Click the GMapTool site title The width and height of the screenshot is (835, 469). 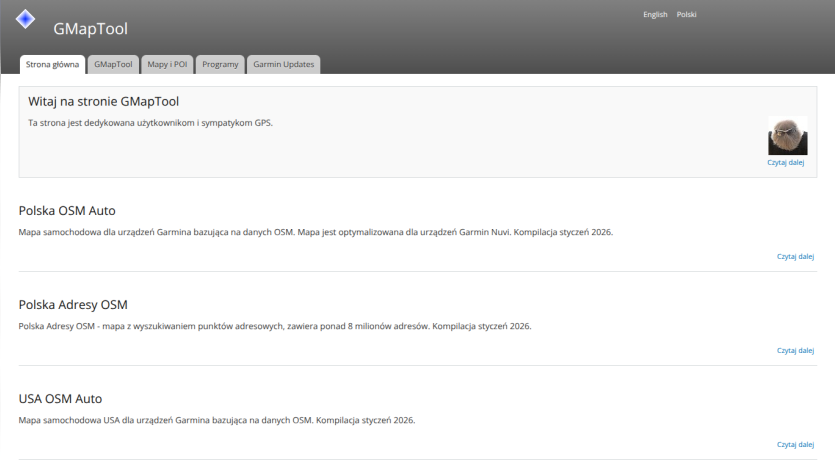(91, 29)
